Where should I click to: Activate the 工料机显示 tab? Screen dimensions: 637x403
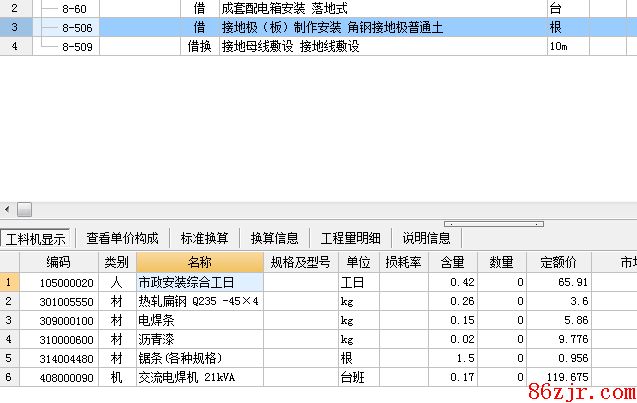point(35,238)
